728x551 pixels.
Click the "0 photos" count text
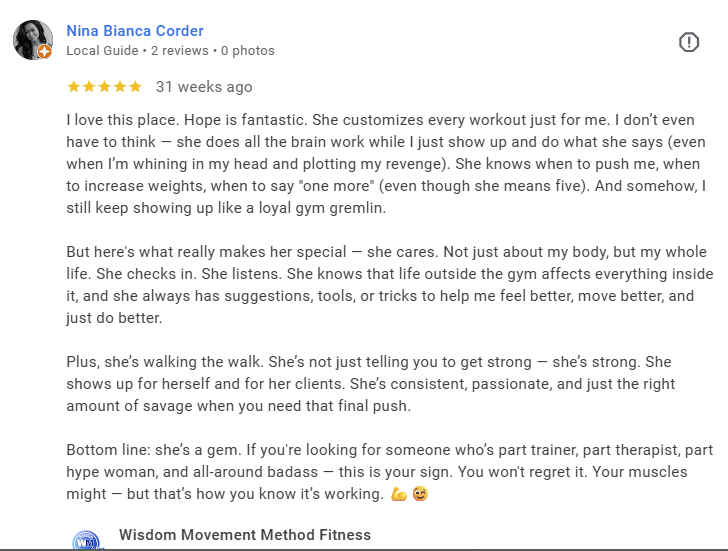(247, 50)
